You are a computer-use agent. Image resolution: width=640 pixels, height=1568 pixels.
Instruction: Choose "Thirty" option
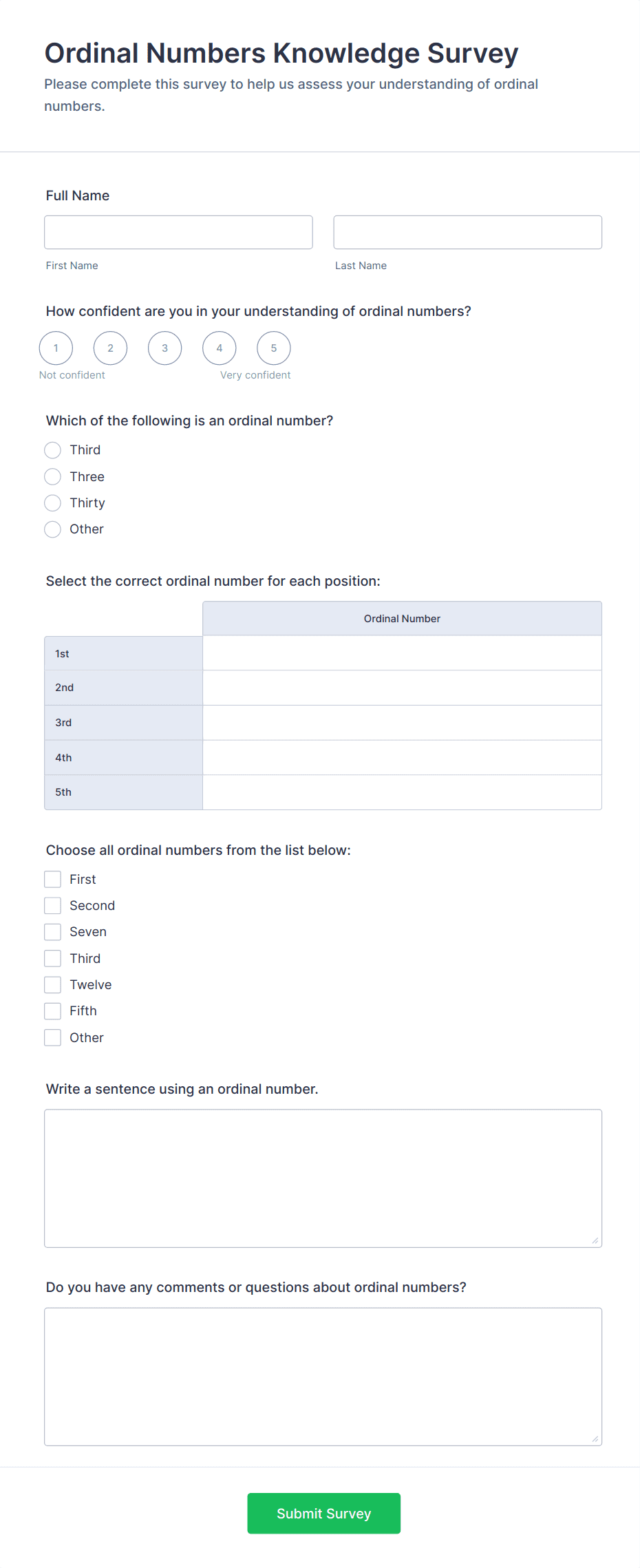click(x=52, y=502)
